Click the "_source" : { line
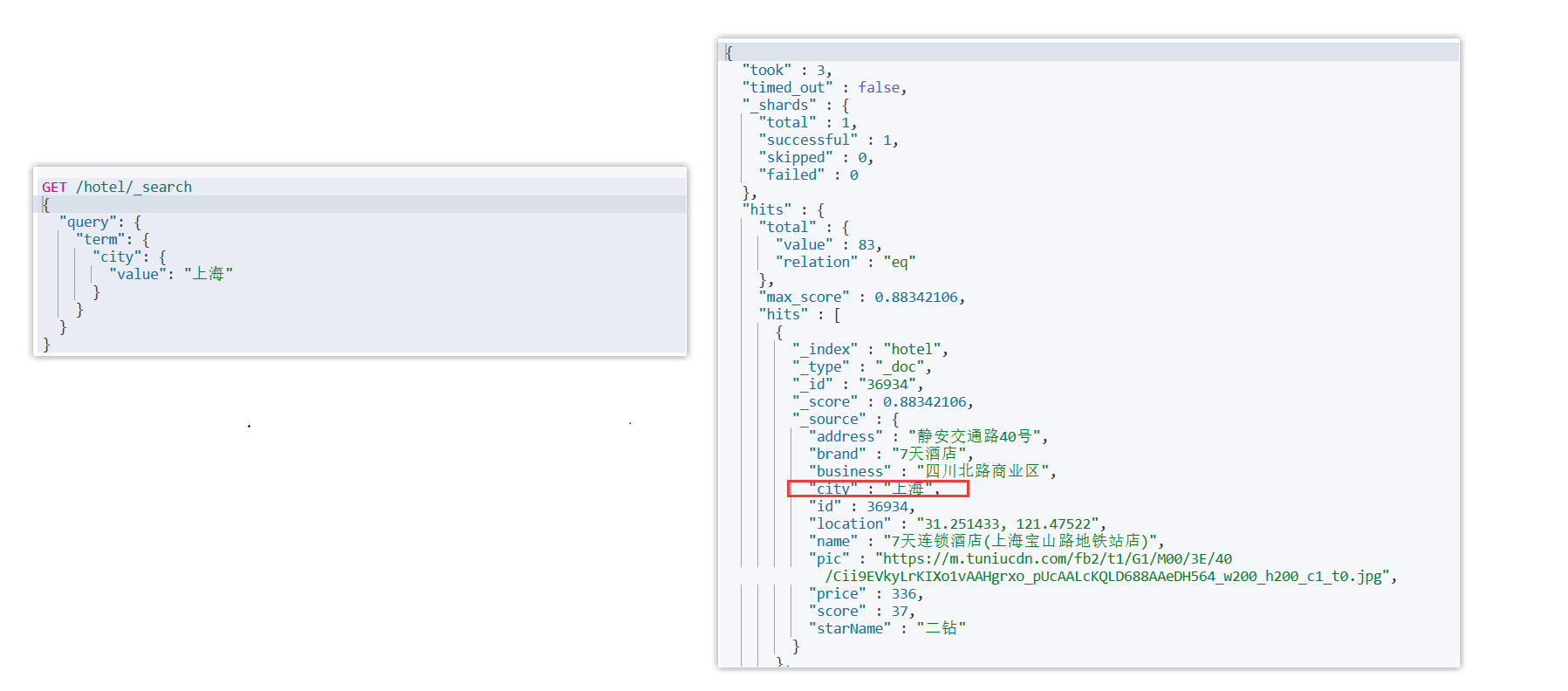The height and width of the screenshot is (691, 1568). pos(846,419)
